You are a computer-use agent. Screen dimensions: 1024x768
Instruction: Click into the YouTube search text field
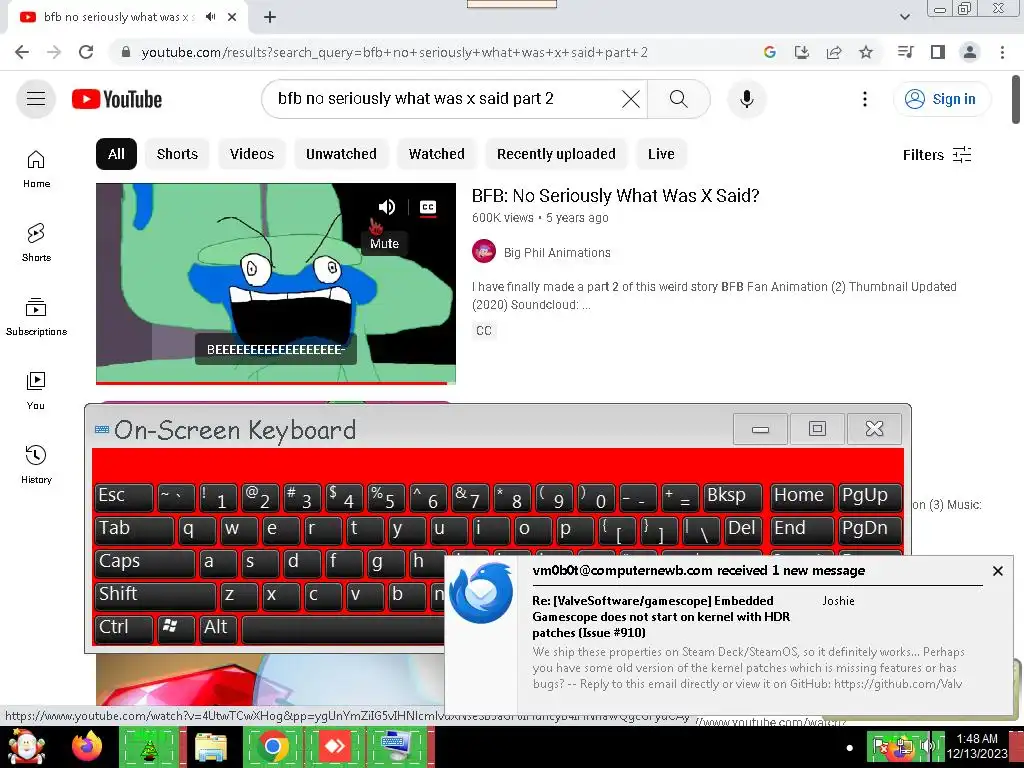point(444,99)
